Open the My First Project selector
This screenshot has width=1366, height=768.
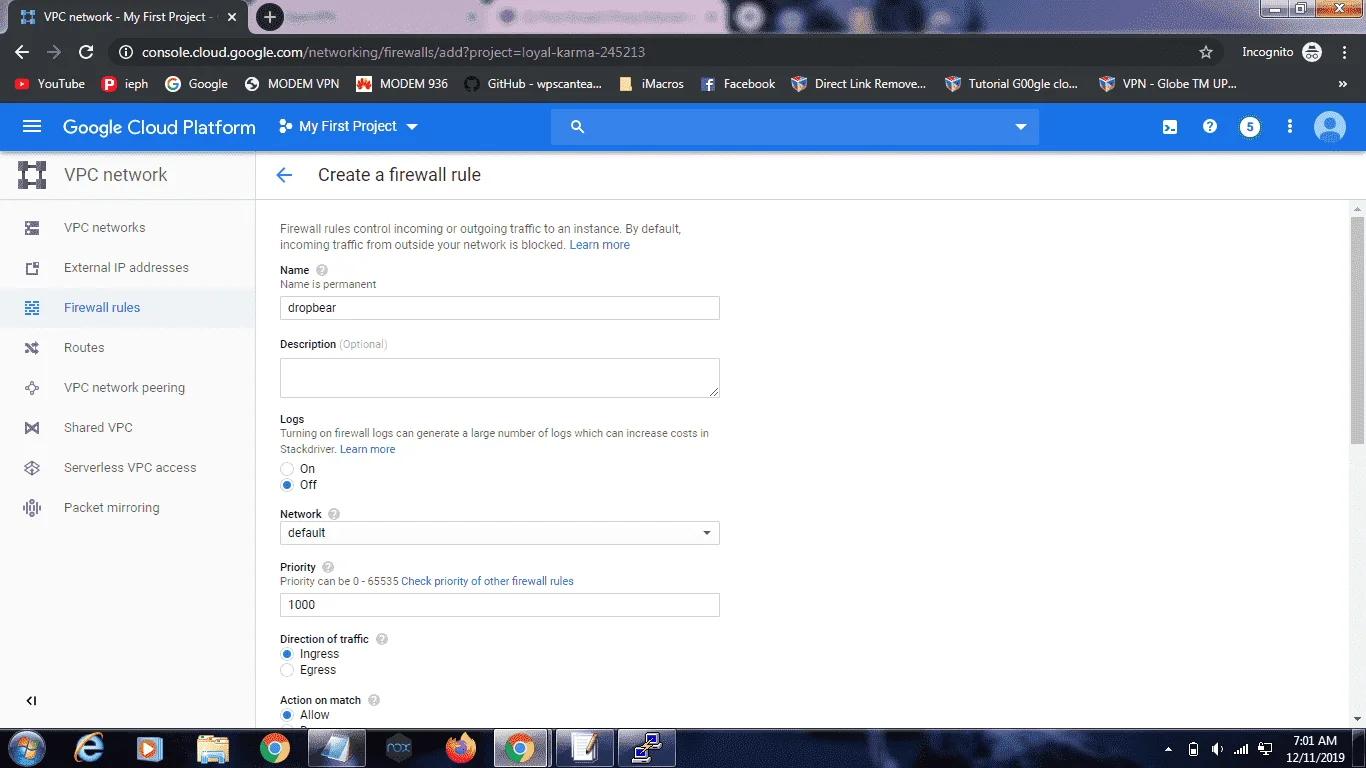348,127
